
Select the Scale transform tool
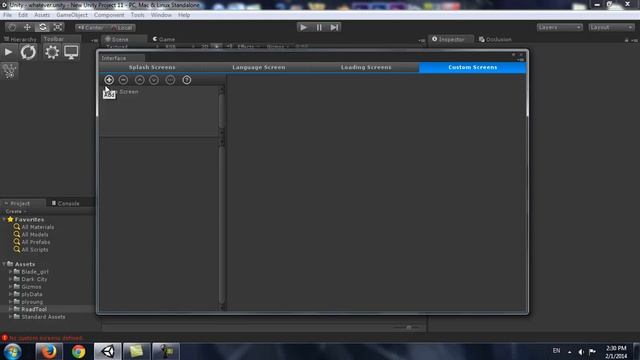coord(58,27)
